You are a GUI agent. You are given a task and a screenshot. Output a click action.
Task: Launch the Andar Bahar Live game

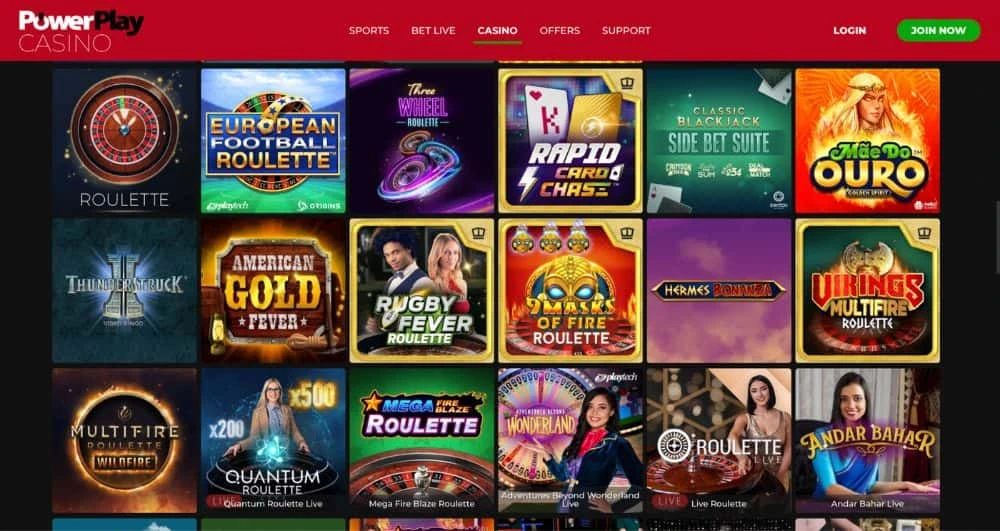tap(867, 440)
